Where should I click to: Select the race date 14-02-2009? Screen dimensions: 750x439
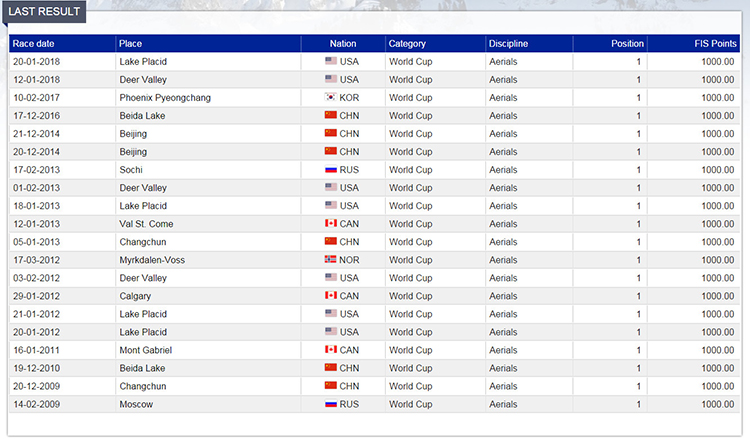pos(39,404)
